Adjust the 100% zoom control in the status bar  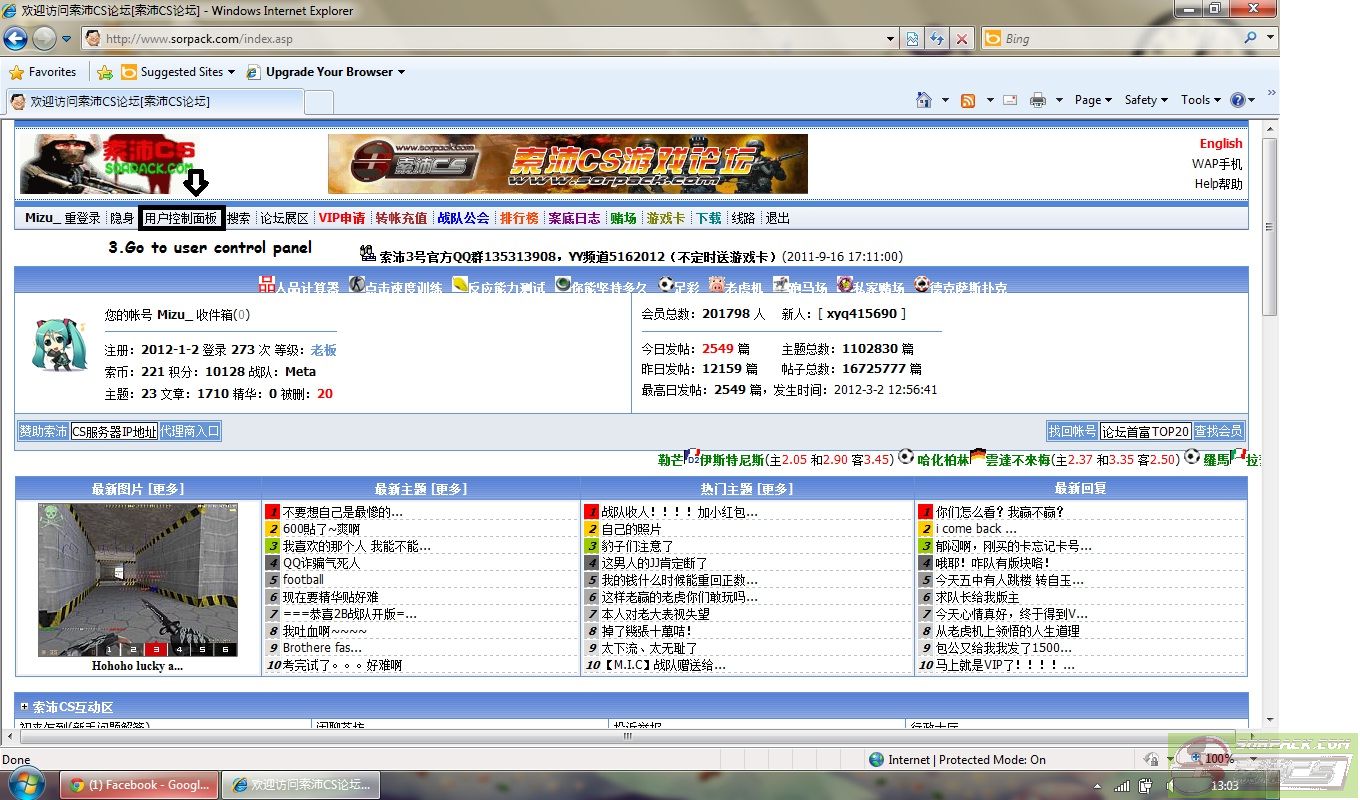coord(1213,759)
